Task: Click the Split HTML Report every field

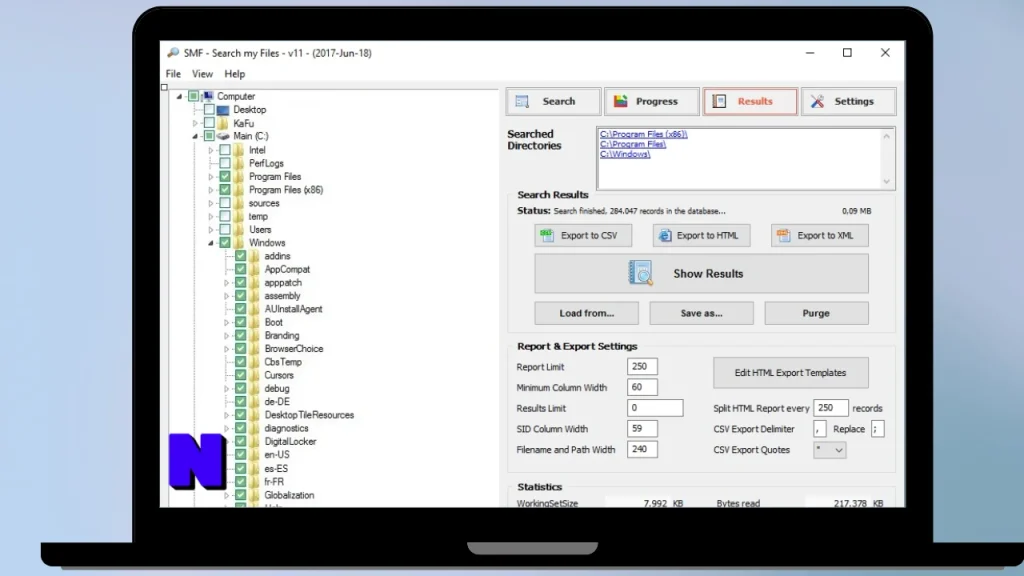Action: click(830, 408)
